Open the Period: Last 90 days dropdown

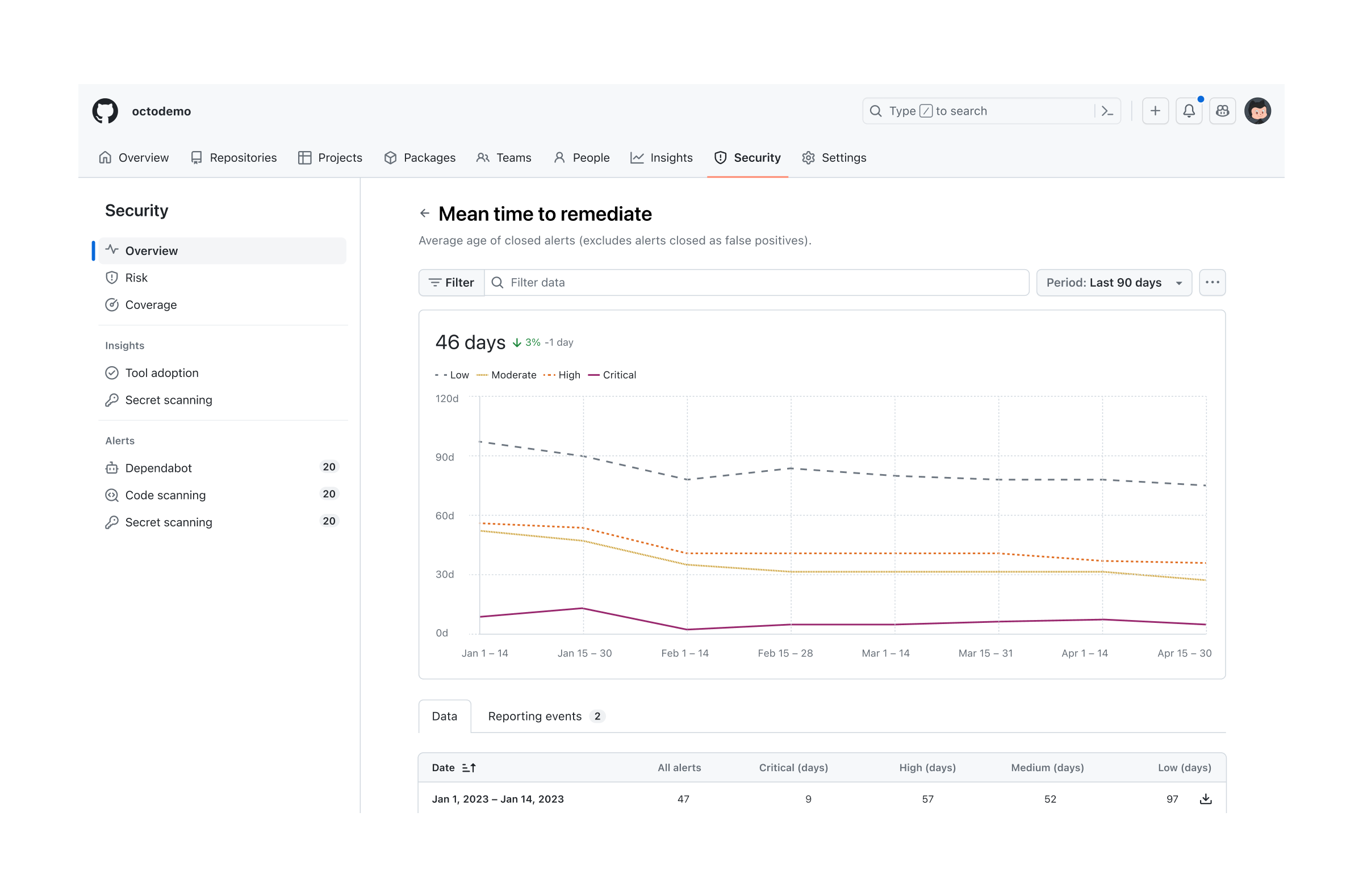pos(1113,282)
